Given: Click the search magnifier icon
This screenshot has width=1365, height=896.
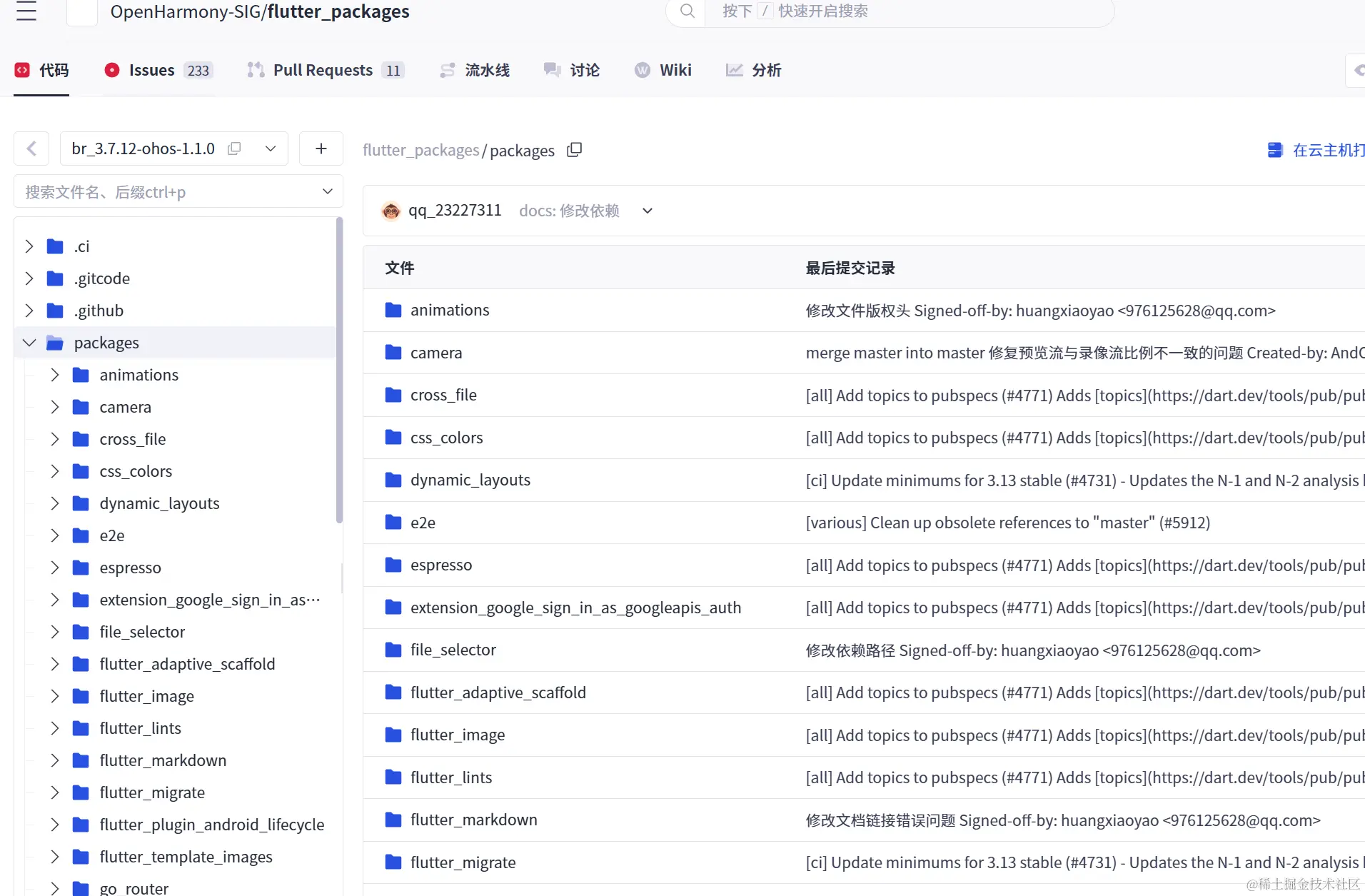Looking at the screenshot, I should point(687,11).
